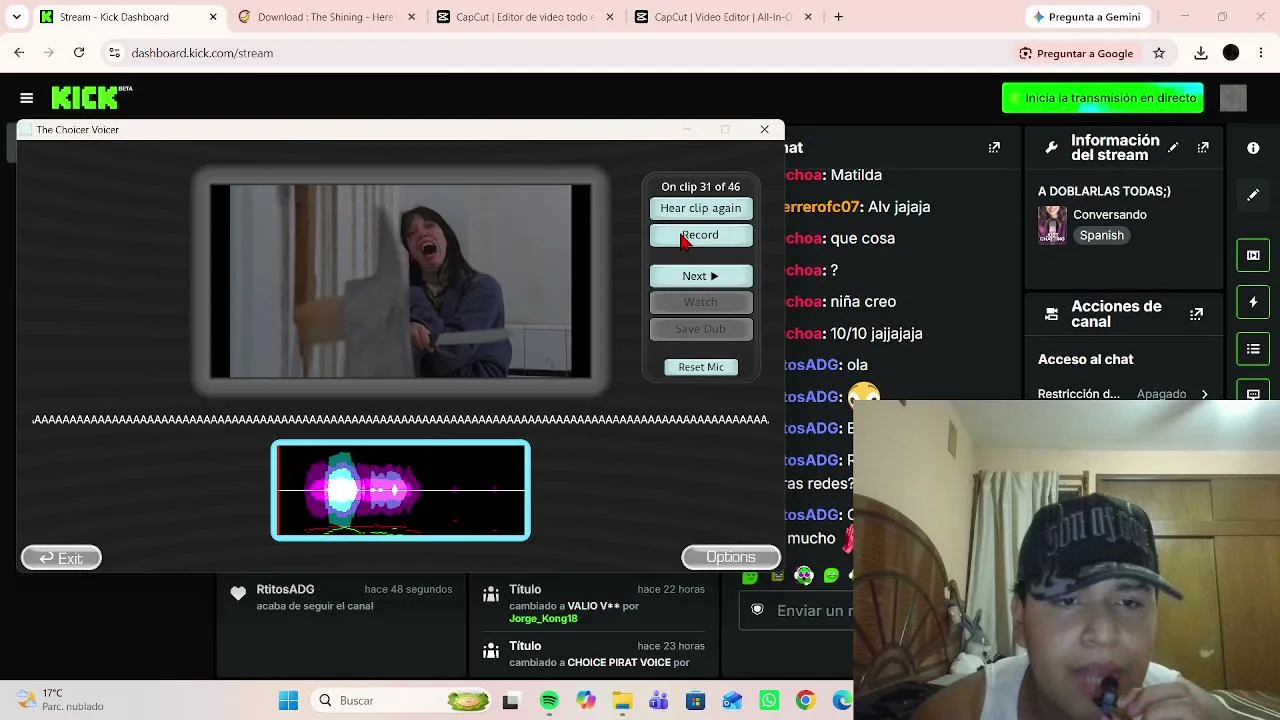Switch to the Stream - Kick Dashboard tab

click(x=127, y=17)
